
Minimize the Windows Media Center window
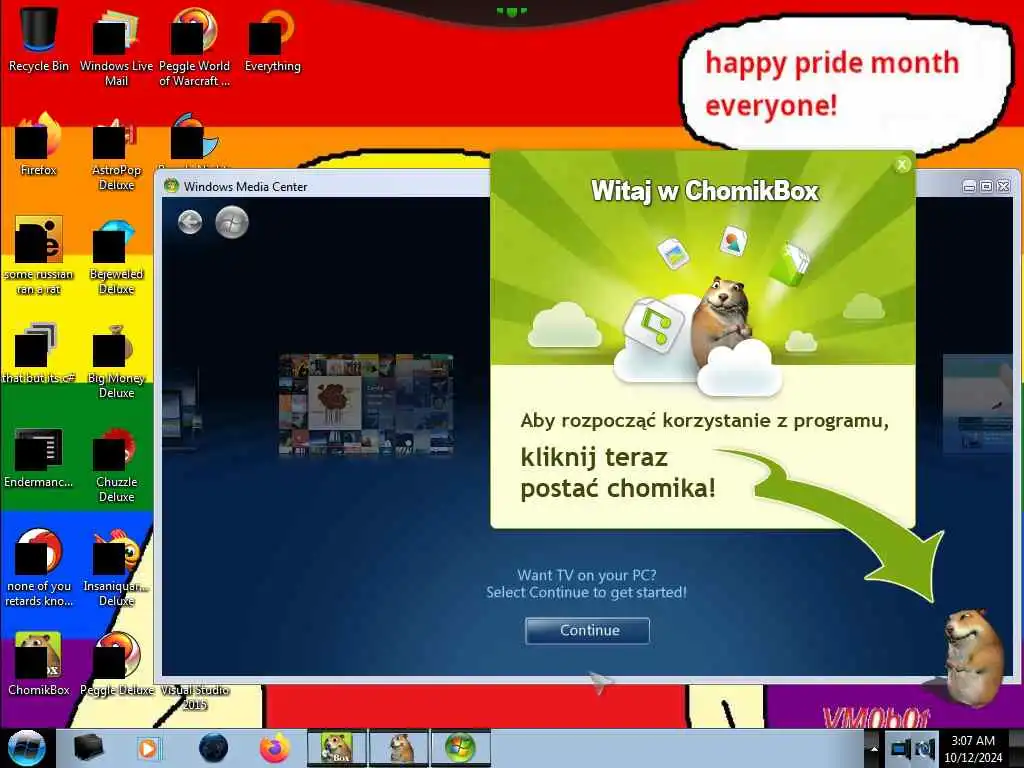pos(969,187)
